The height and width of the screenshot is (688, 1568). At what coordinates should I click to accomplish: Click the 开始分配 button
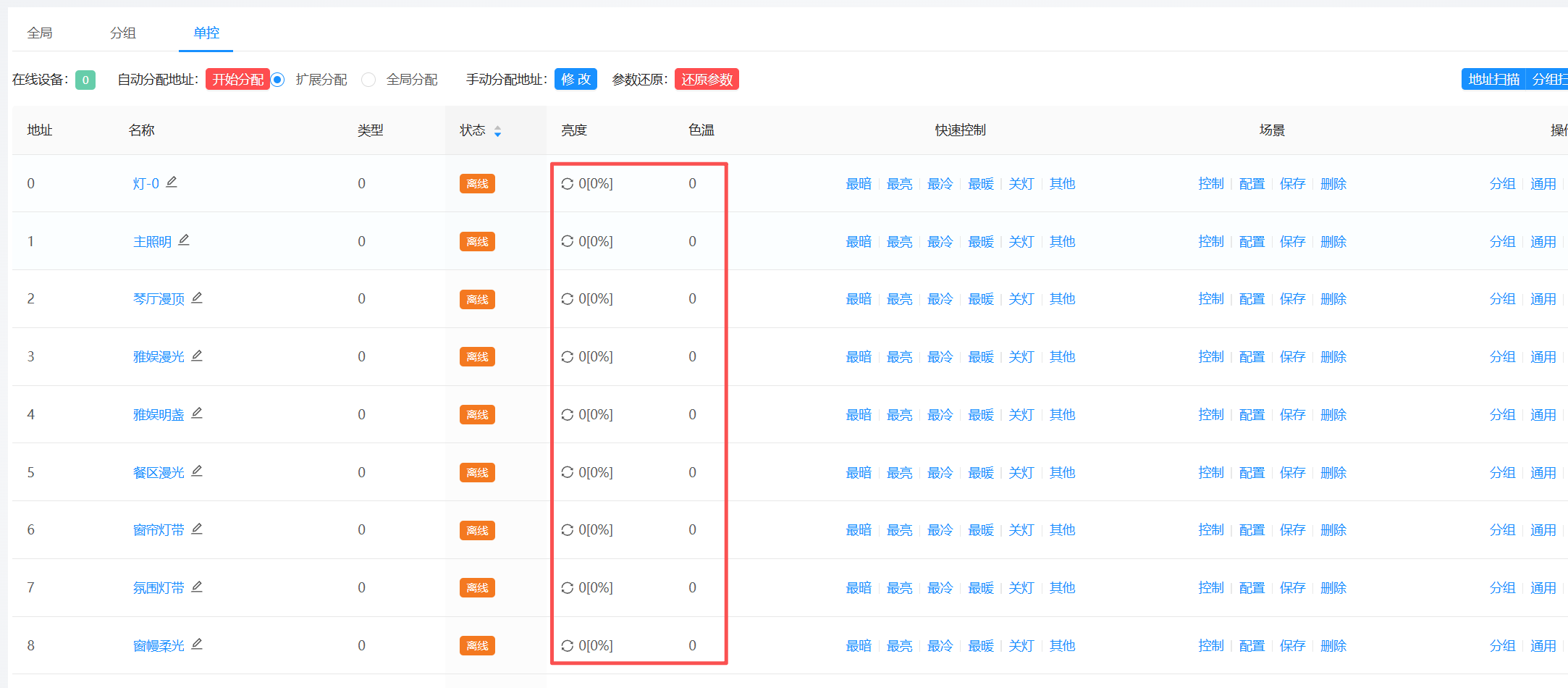237,79
